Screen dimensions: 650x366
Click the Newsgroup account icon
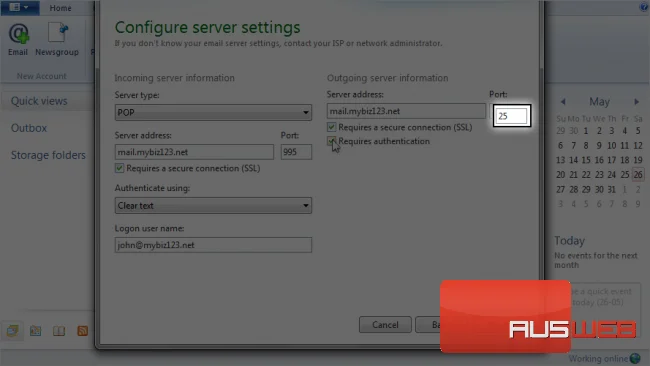(x=57, y=39)
